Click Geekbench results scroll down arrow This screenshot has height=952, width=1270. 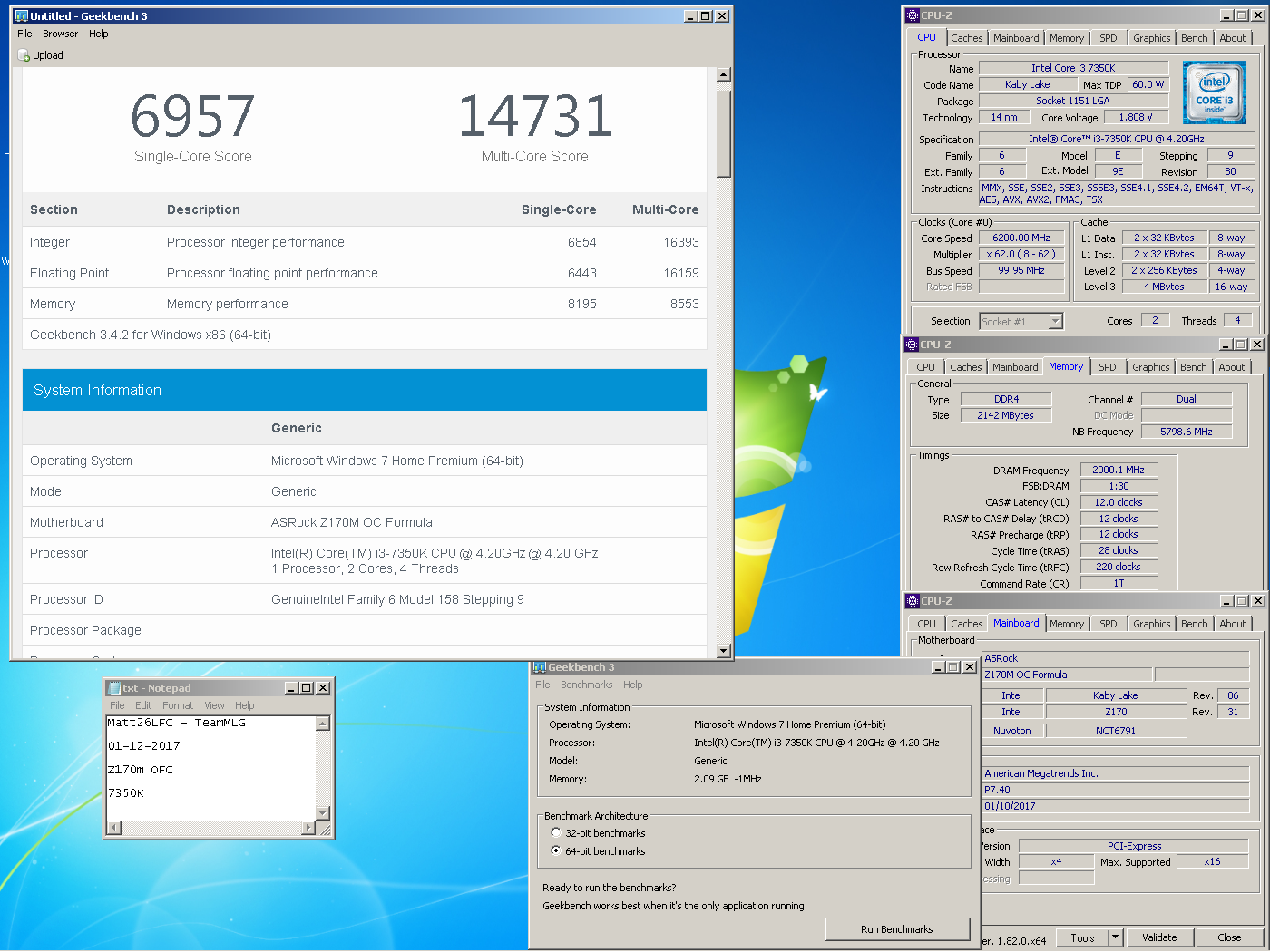(x=723, y=651)
